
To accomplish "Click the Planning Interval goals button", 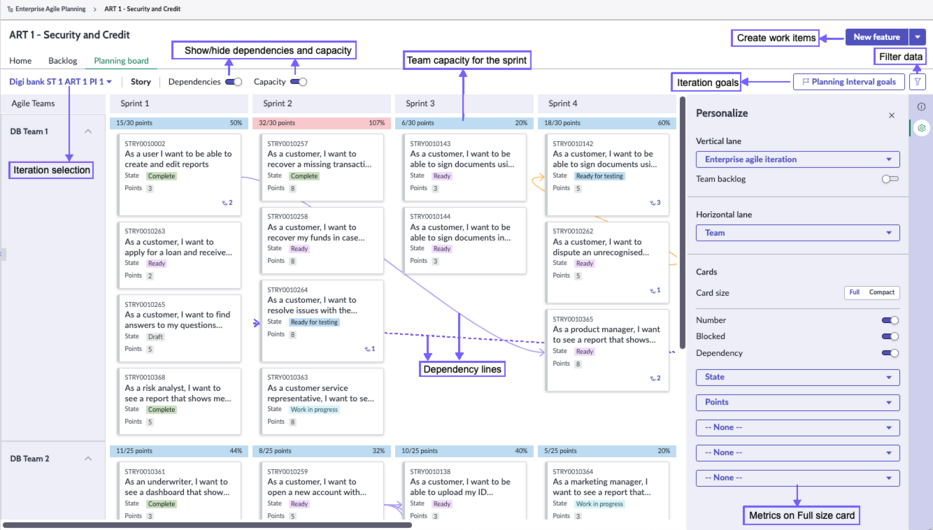I will click(x=849, y=82).
